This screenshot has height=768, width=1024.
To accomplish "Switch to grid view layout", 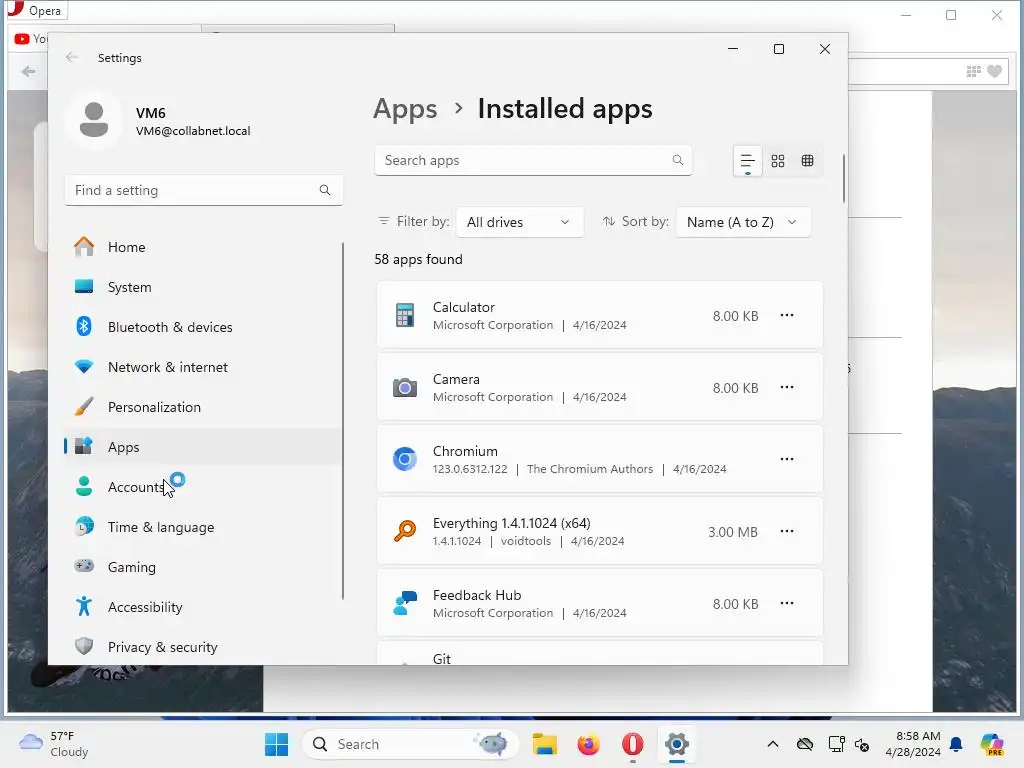I will coord(777,161).
